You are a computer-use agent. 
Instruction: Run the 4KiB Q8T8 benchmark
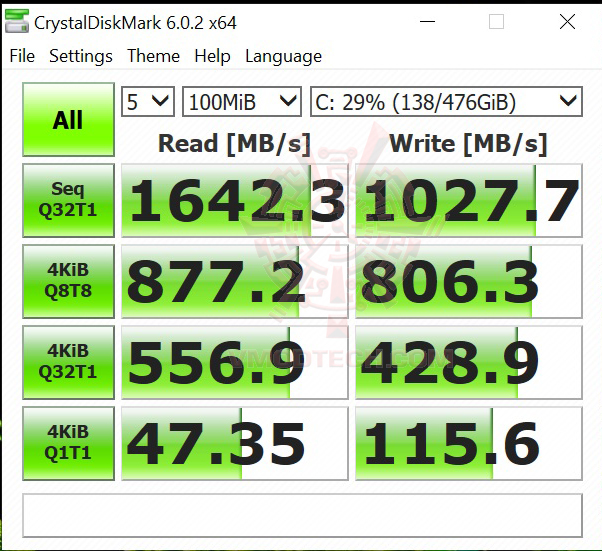tap(68, 281)
